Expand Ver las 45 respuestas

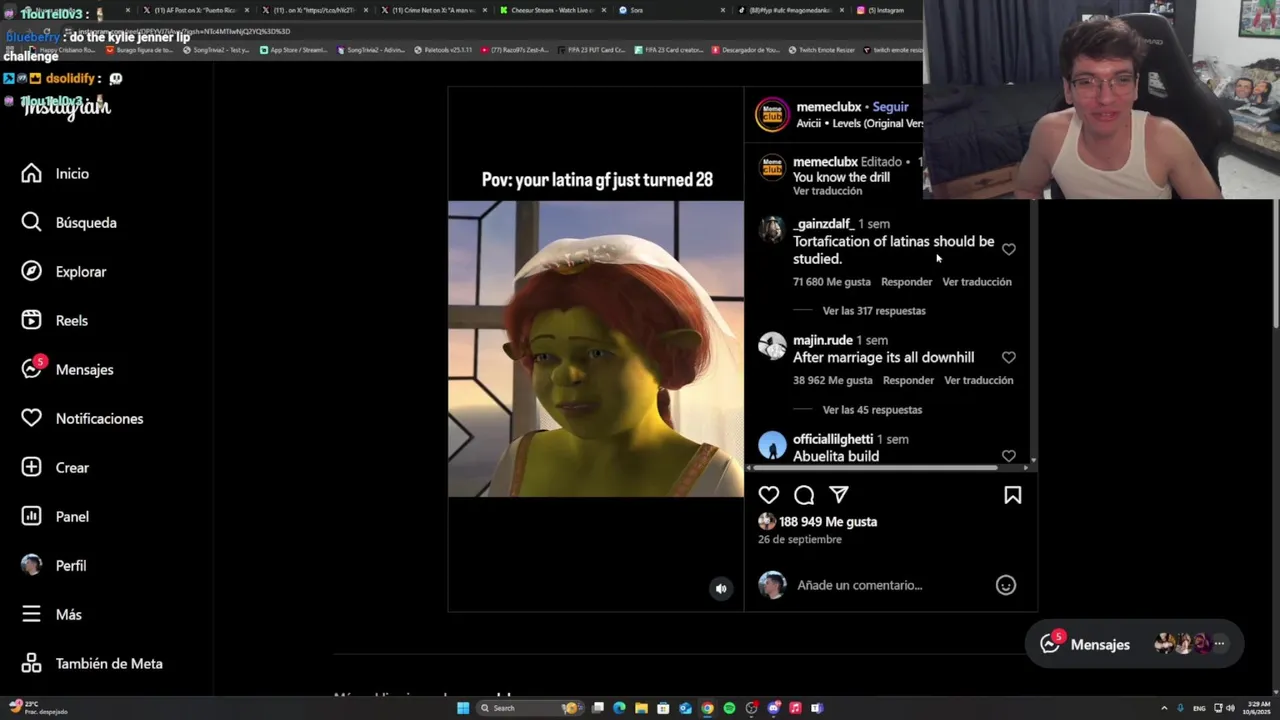(x=872, y=410)
